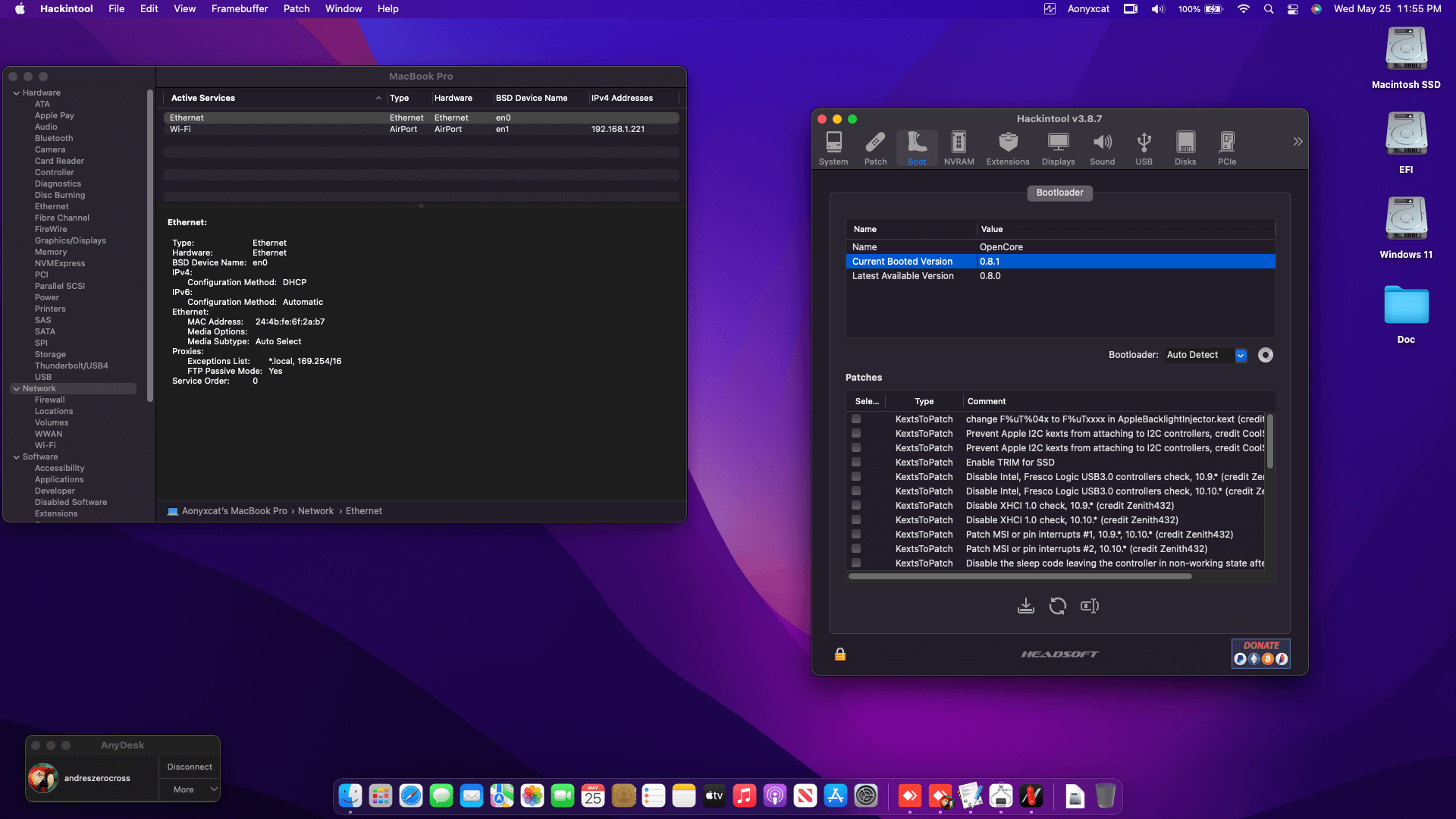Switch to the Displays section
1456x819 pixels.
tap(1058, 148)
